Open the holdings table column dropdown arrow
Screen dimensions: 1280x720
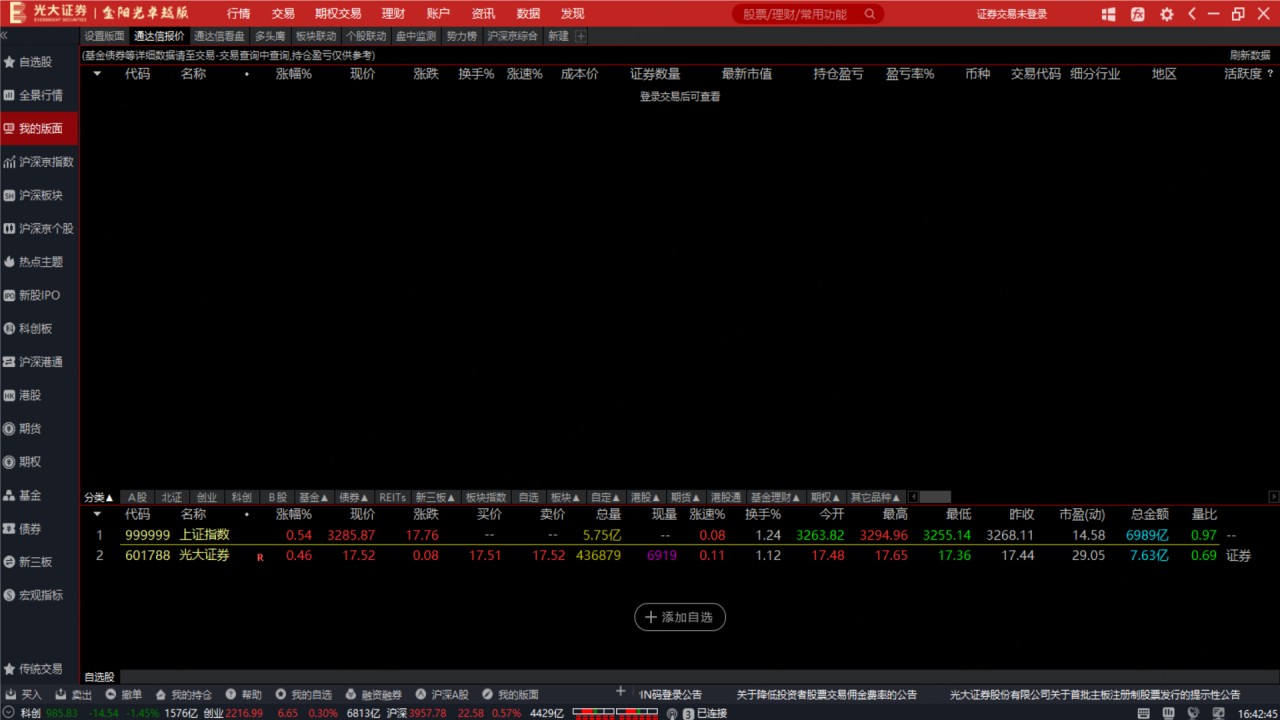point(97,74)
